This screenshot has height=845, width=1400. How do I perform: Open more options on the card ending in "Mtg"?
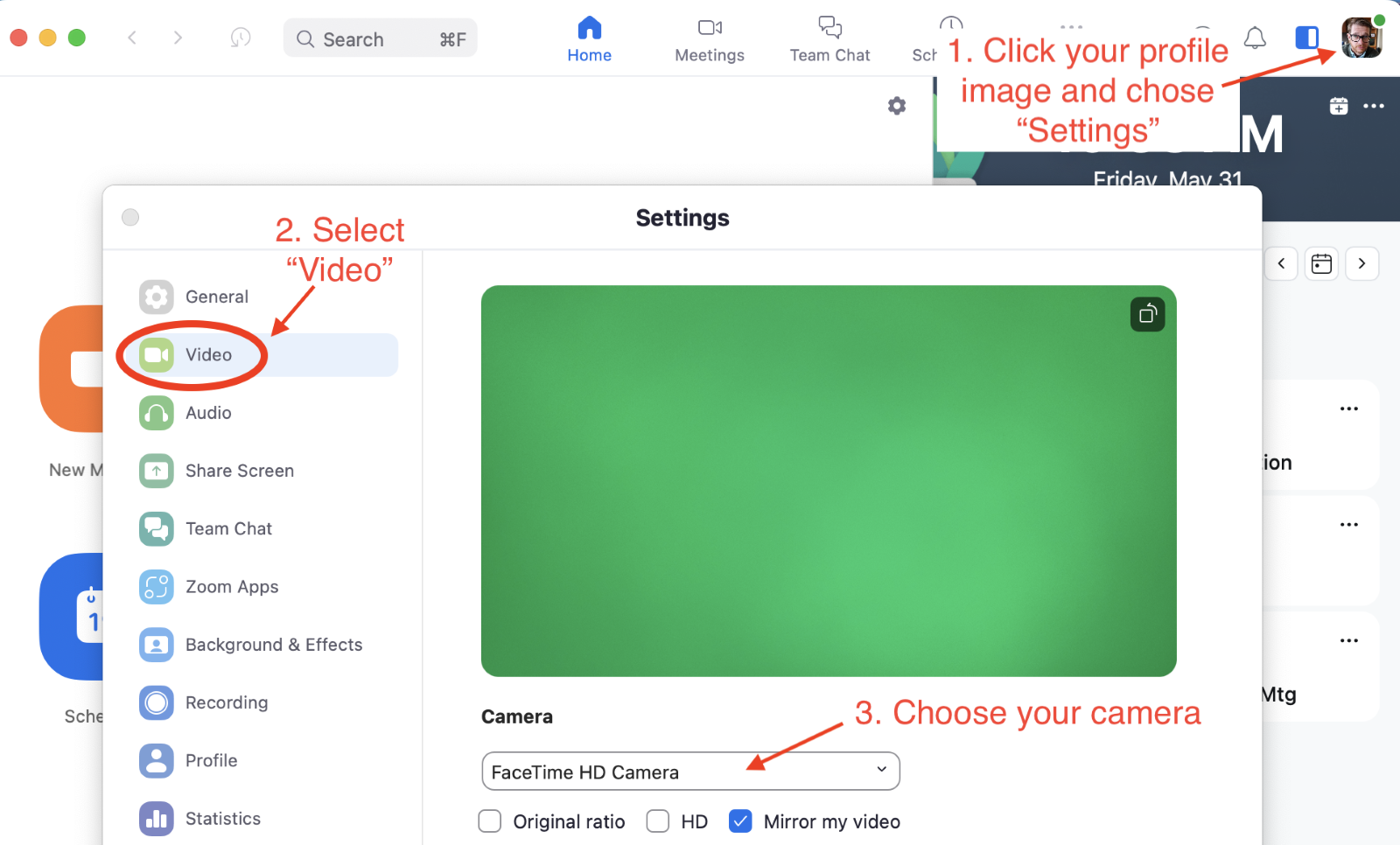coord(1349,640)
